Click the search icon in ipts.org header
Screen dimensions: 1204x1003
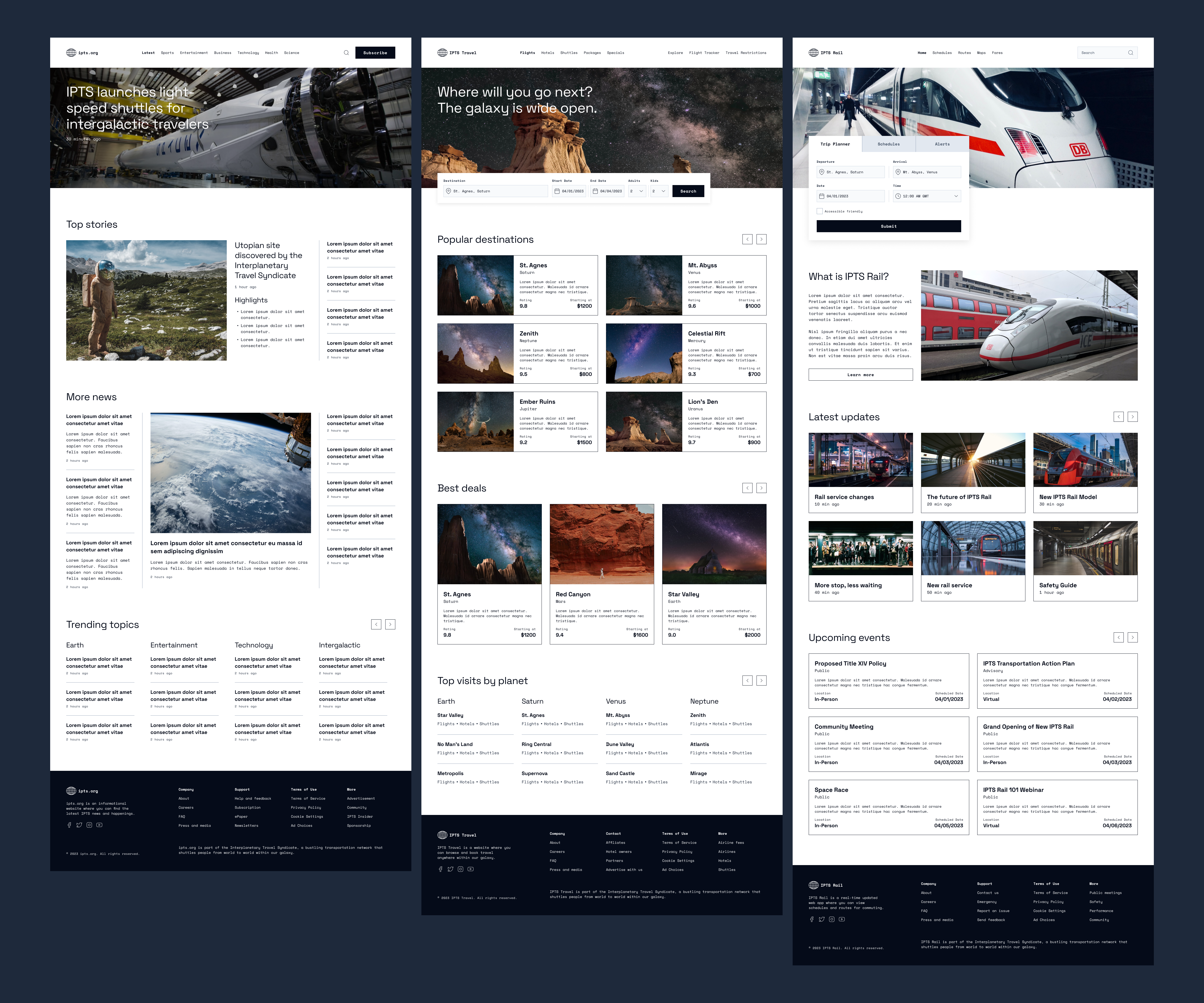[x=346, y=53]
